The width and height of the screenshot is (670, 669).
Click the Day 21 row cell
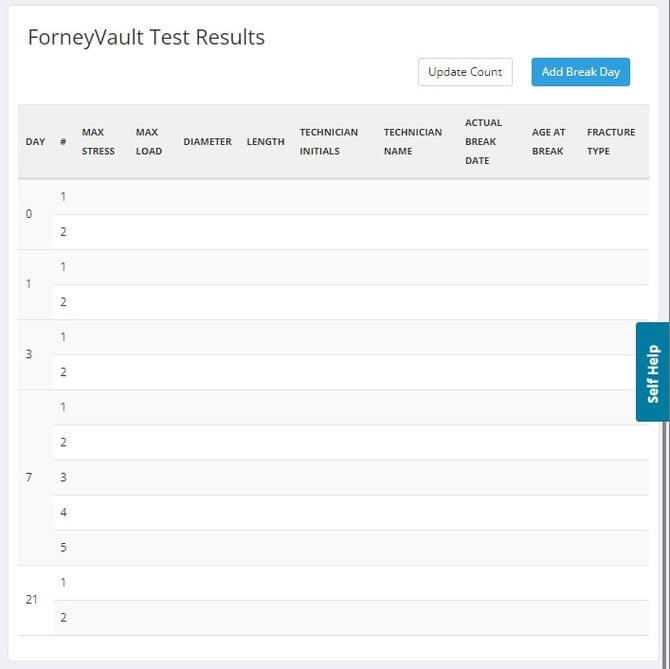pyautogui.click(x=32, y=599)
